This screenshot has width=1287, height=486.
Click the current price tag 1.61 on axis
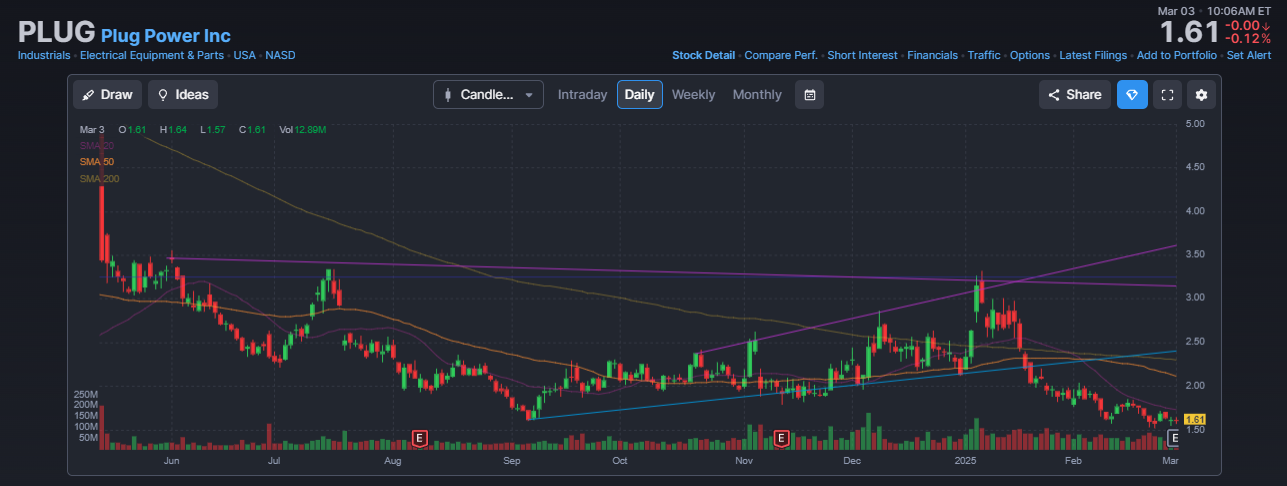pyautogui.click(x=1194, y=420)
